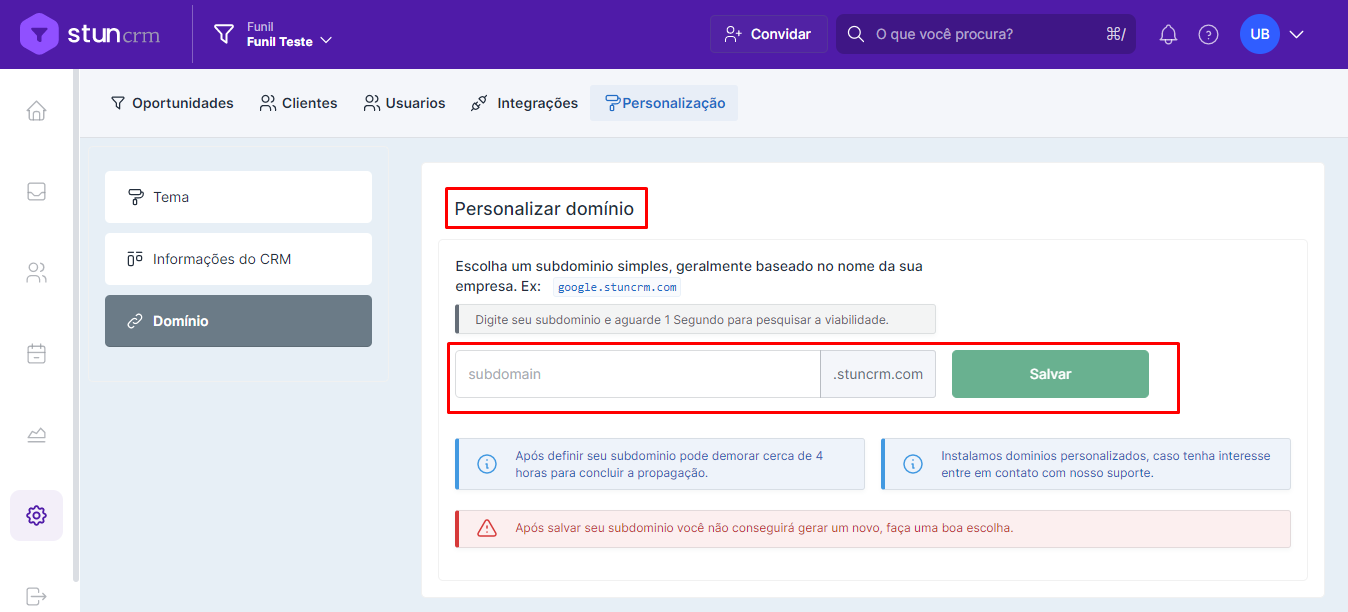Click the Convidar button
Image resolution: width=1348 pixels, height=612 pixels.
pos(768,34)
